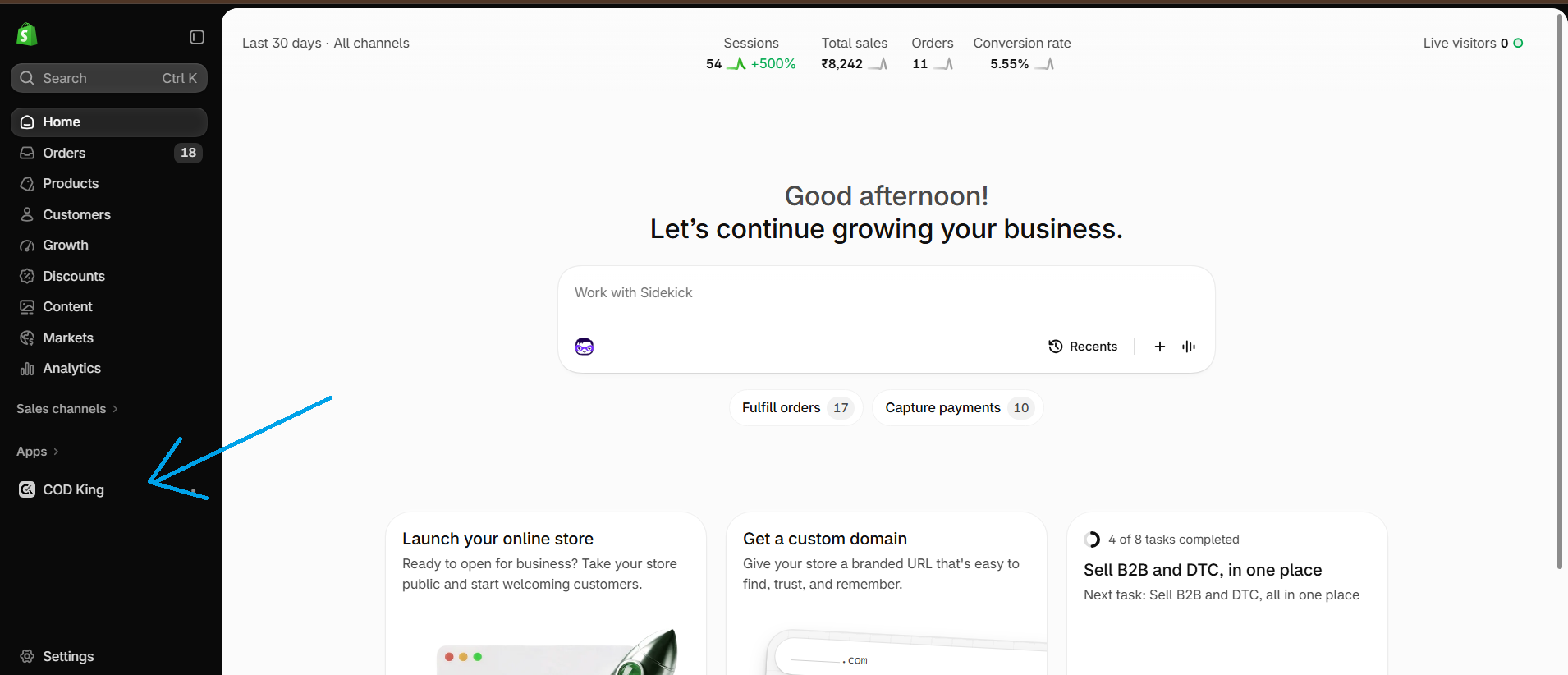This screenshot has width=1568, height=675.
Task: Click the Analytics bar chart icon
Action: coord(27,369)
